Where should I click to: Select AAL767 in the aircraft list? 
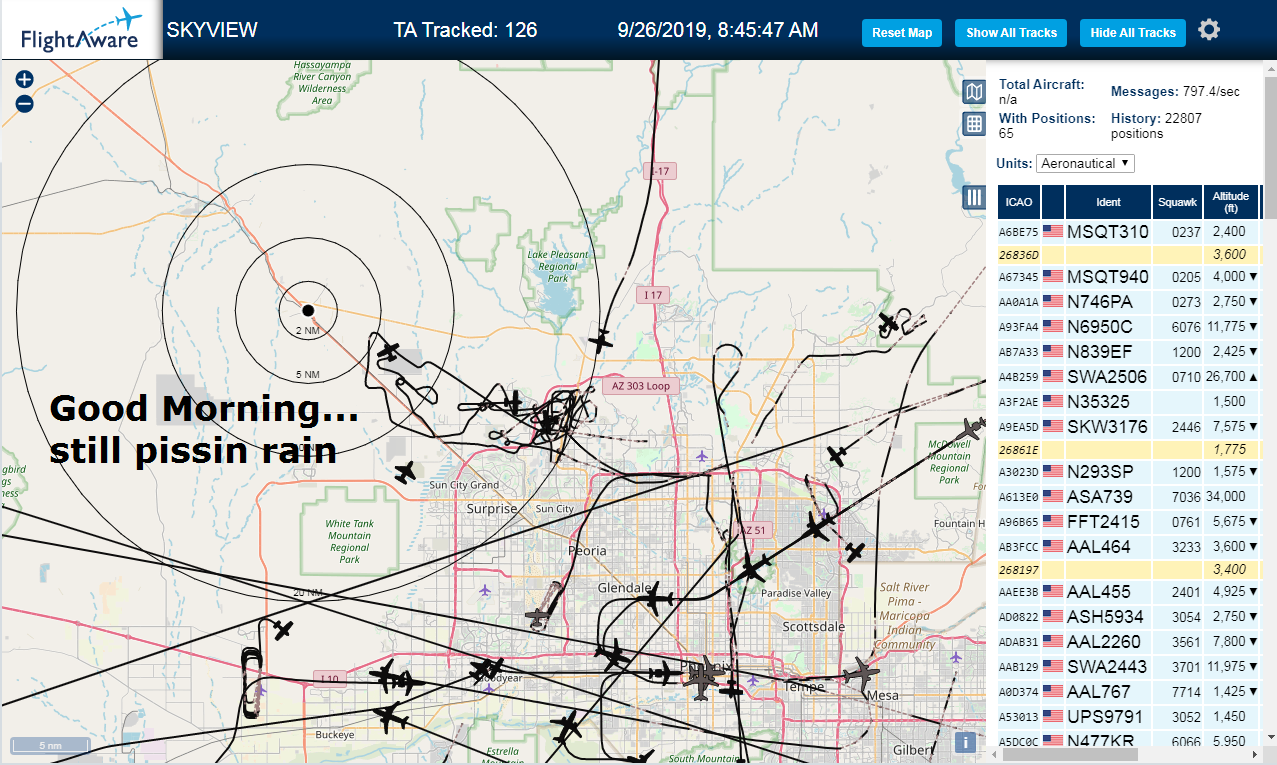pyautogui.click(x=1128, y=691)
